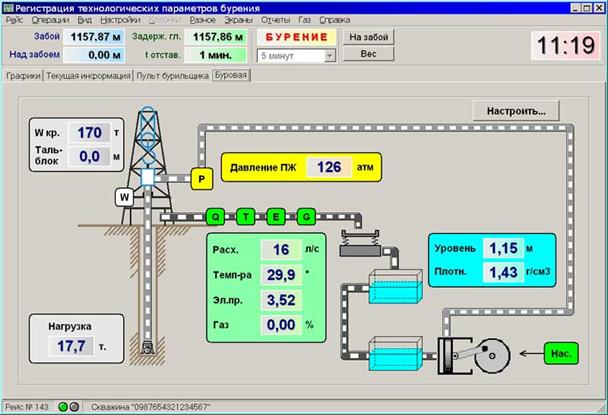Switch to the Пульт бурильщика tab
Screen dimensions: 608x415
point(171,75)
